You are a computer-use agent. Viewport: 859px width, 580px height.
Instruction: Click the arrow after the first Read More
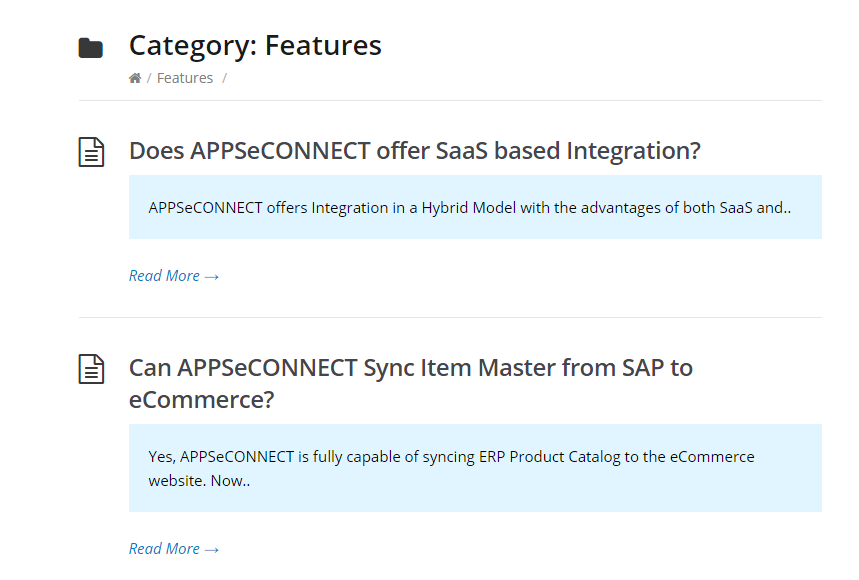click(x=212, y=277)
